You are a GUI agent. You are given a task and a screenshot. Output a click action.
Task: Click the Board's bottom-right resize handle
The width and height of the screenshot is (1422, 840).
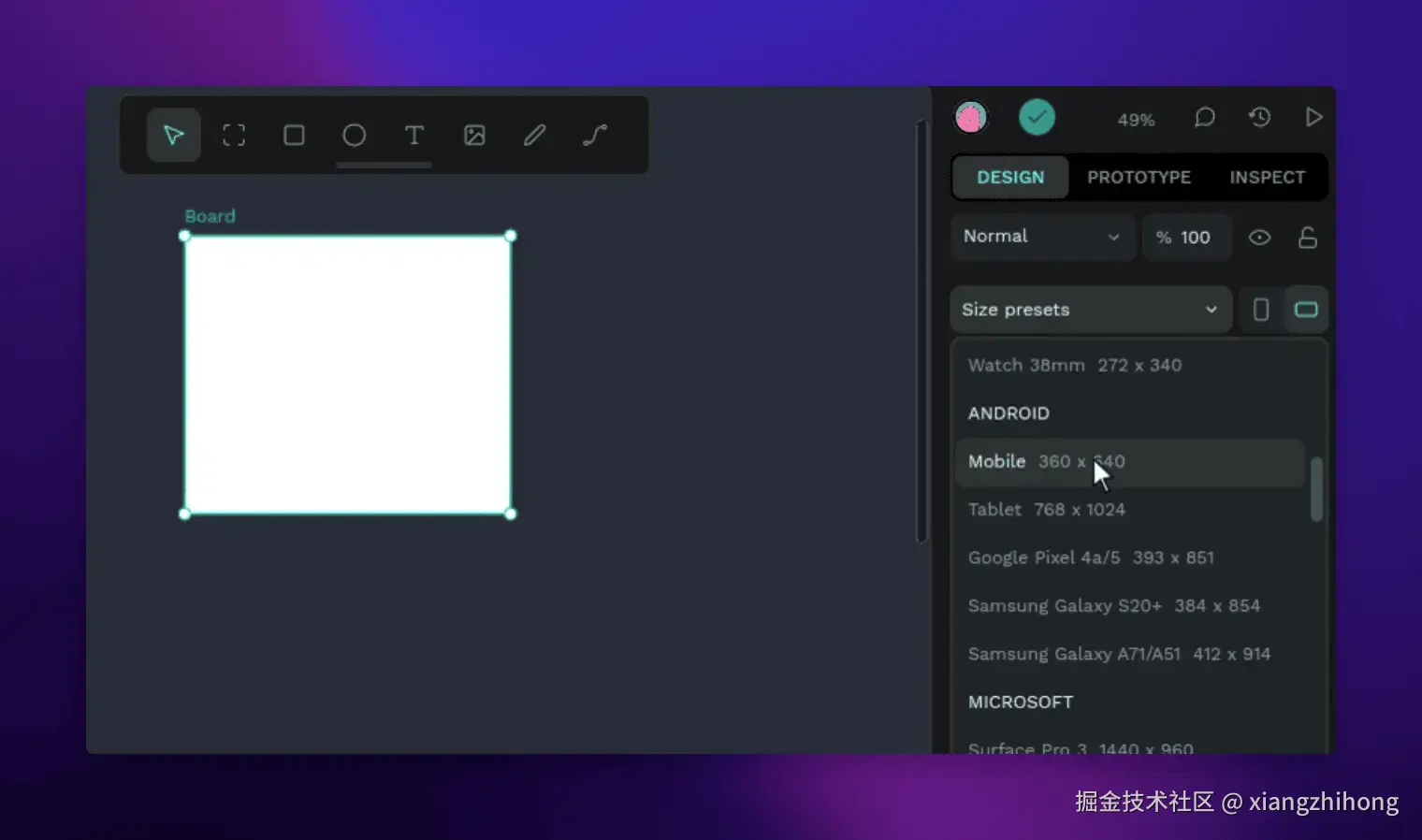(x=511, y=514)
